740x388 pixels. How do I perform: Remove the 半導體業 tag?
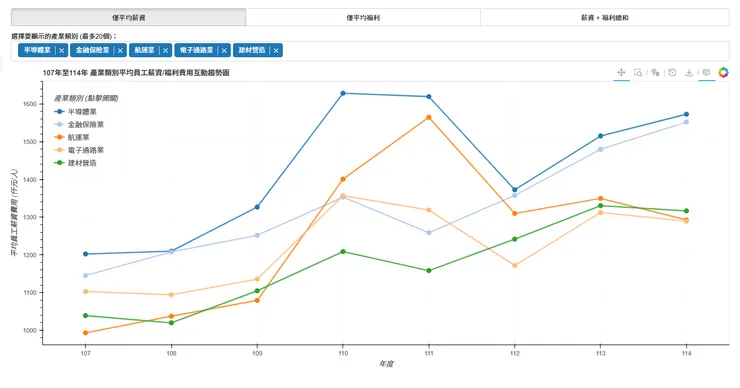point(61,51)
